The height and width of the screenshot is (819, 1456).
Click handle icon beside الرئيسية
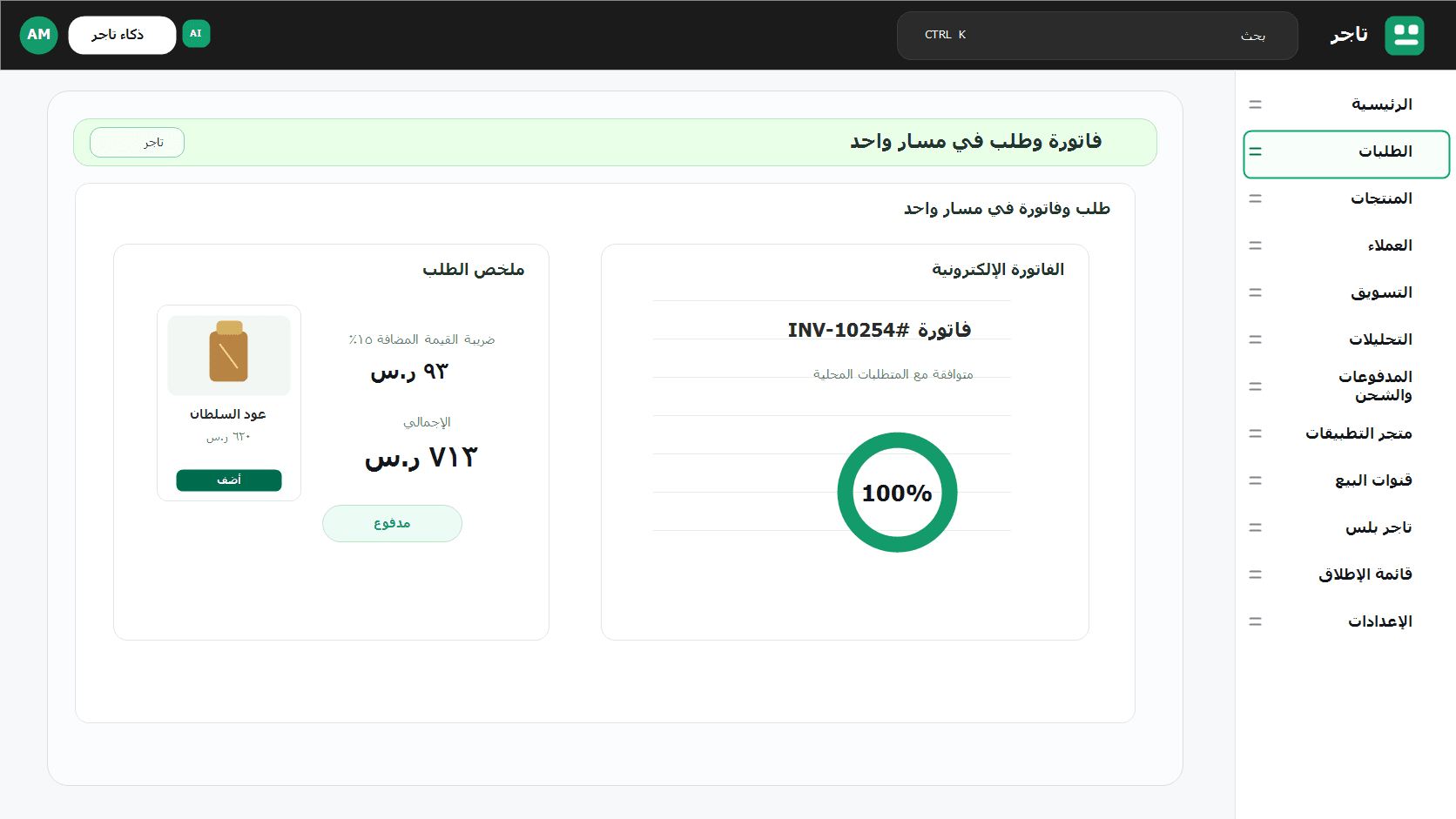click(1255, 104)
